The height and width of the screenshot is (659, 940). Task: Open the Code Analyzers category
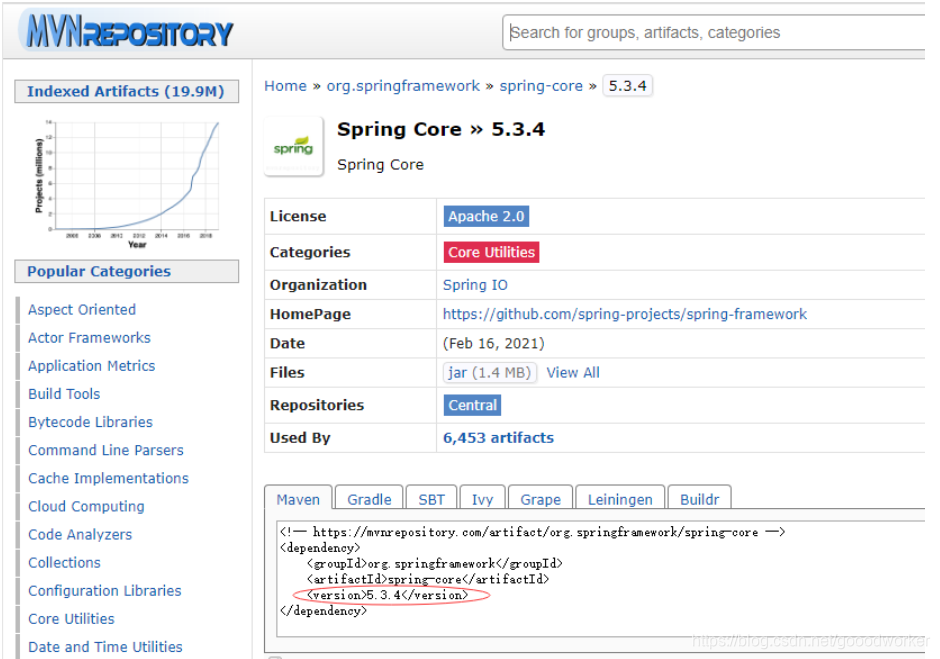tap(80, 535)
